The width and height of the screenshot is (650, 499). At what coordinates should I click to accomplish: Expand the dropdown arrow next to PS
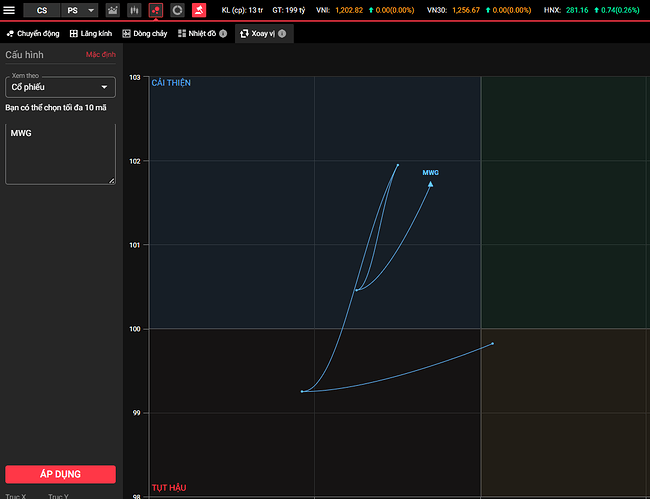click(x=91, y=10)
